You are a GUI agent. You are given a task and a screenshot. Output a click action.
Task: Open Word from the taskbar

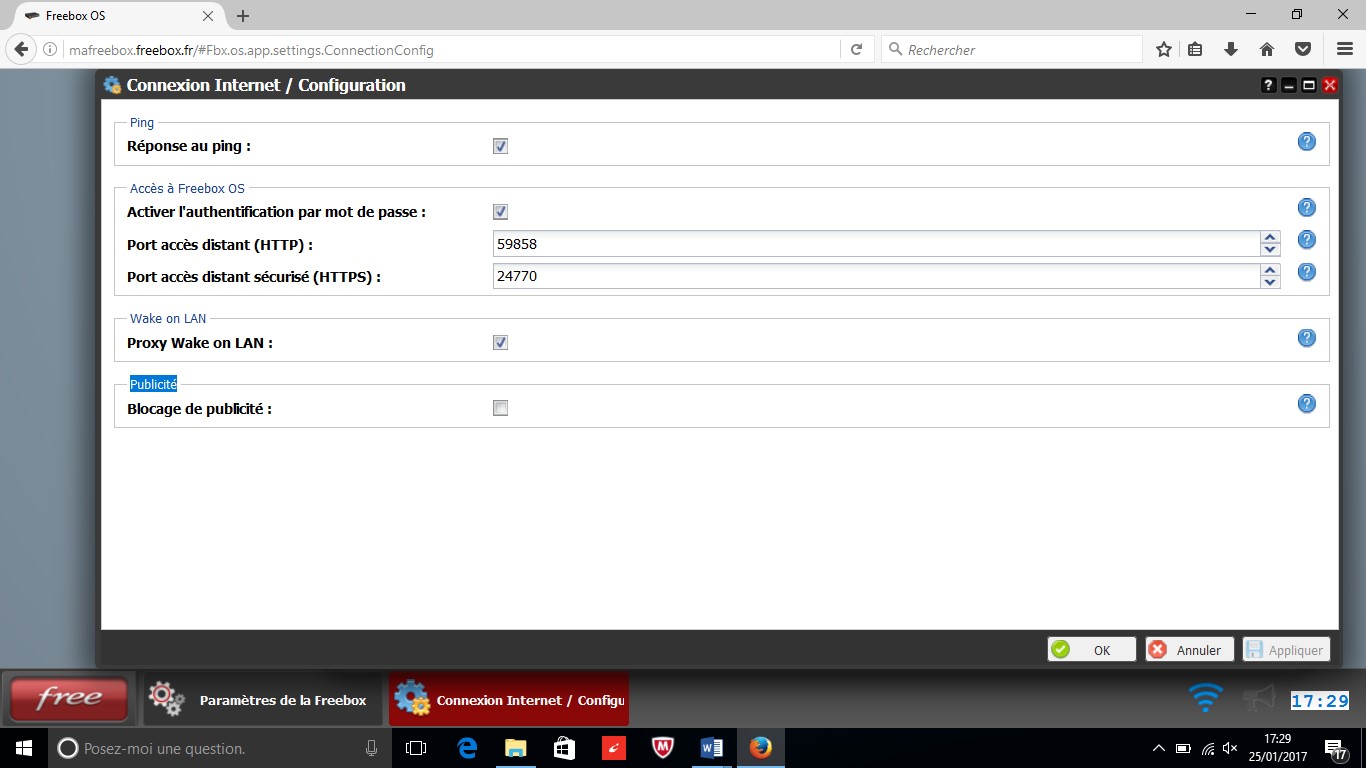click(711, 748)
